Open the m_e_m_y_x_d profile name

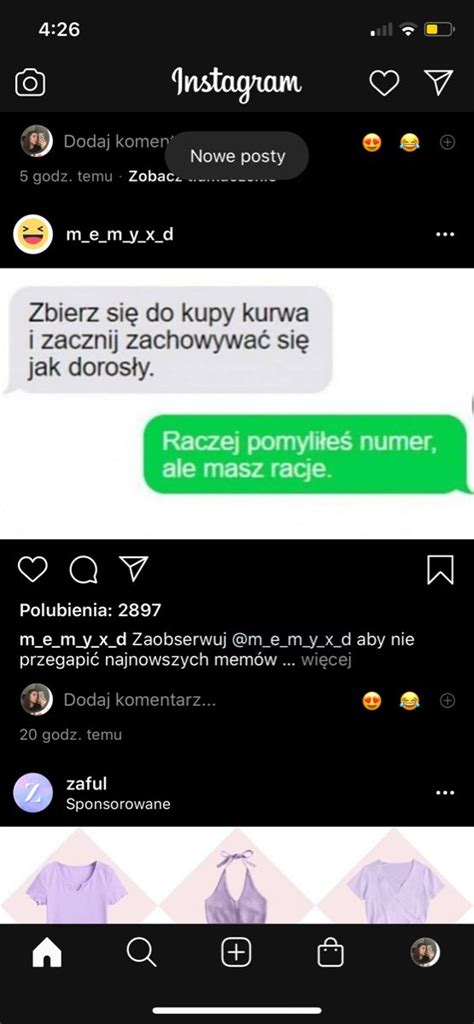point(120,234)
